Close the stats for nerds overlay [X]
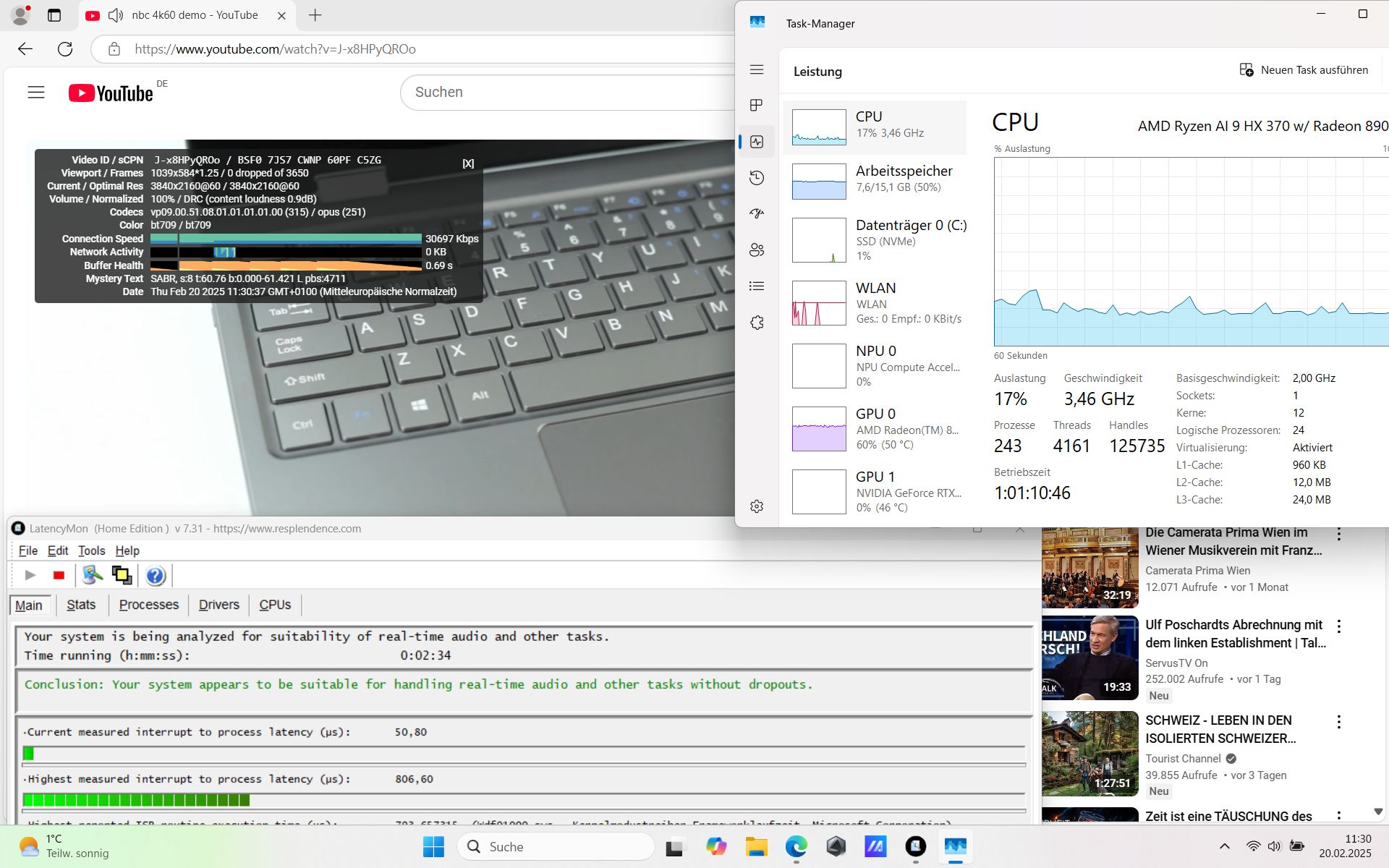 click(x=468, y=163)
